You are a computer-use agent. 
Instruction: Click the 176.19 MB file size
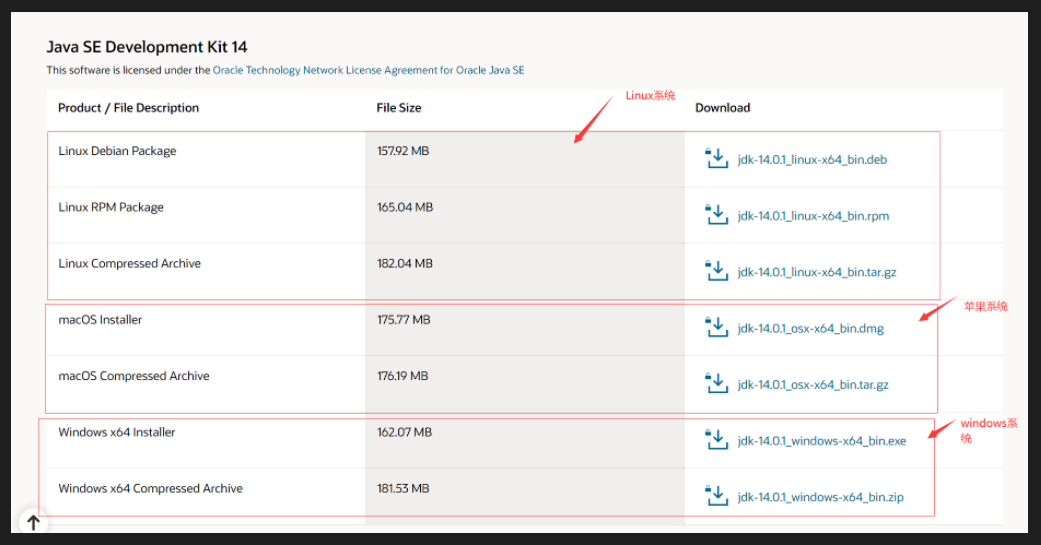[403, 376]
